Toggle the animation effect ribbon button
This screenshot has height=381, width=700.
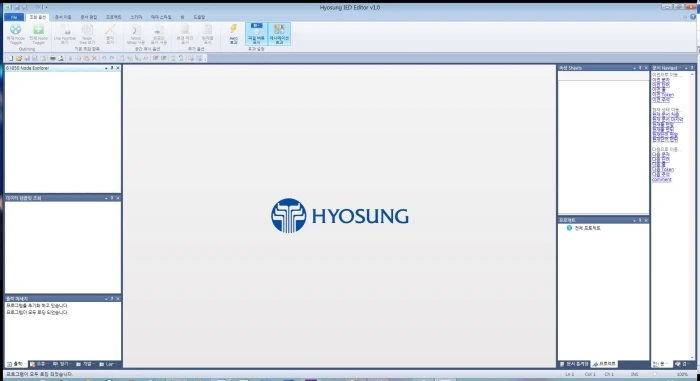point(279,34)
